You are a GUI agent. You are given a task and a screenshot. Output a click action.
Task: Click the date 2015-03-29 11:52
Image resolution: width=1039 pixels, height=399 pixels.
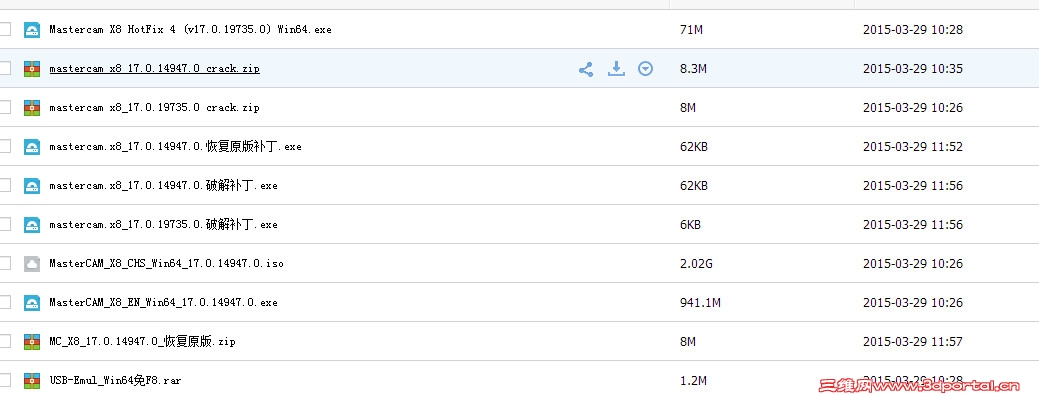tap(913, 146)
